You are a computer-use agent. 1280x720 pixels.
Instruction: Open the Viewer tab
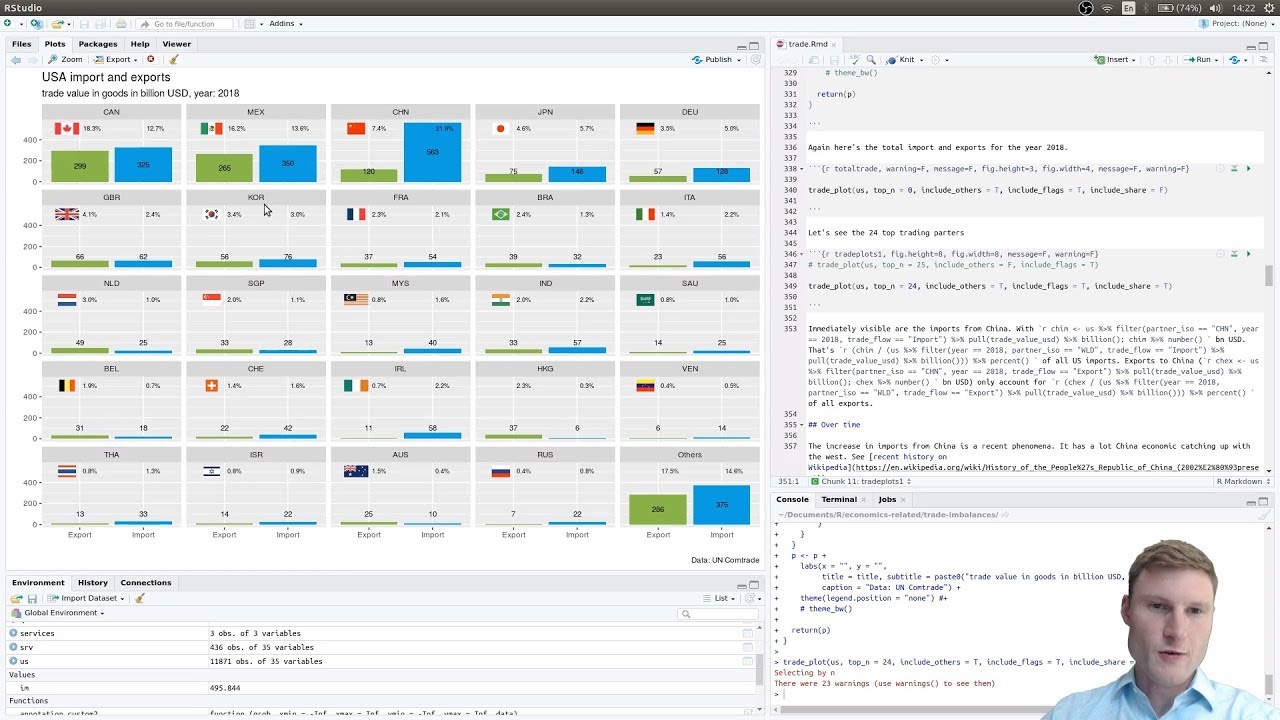(x=176, y=44)
